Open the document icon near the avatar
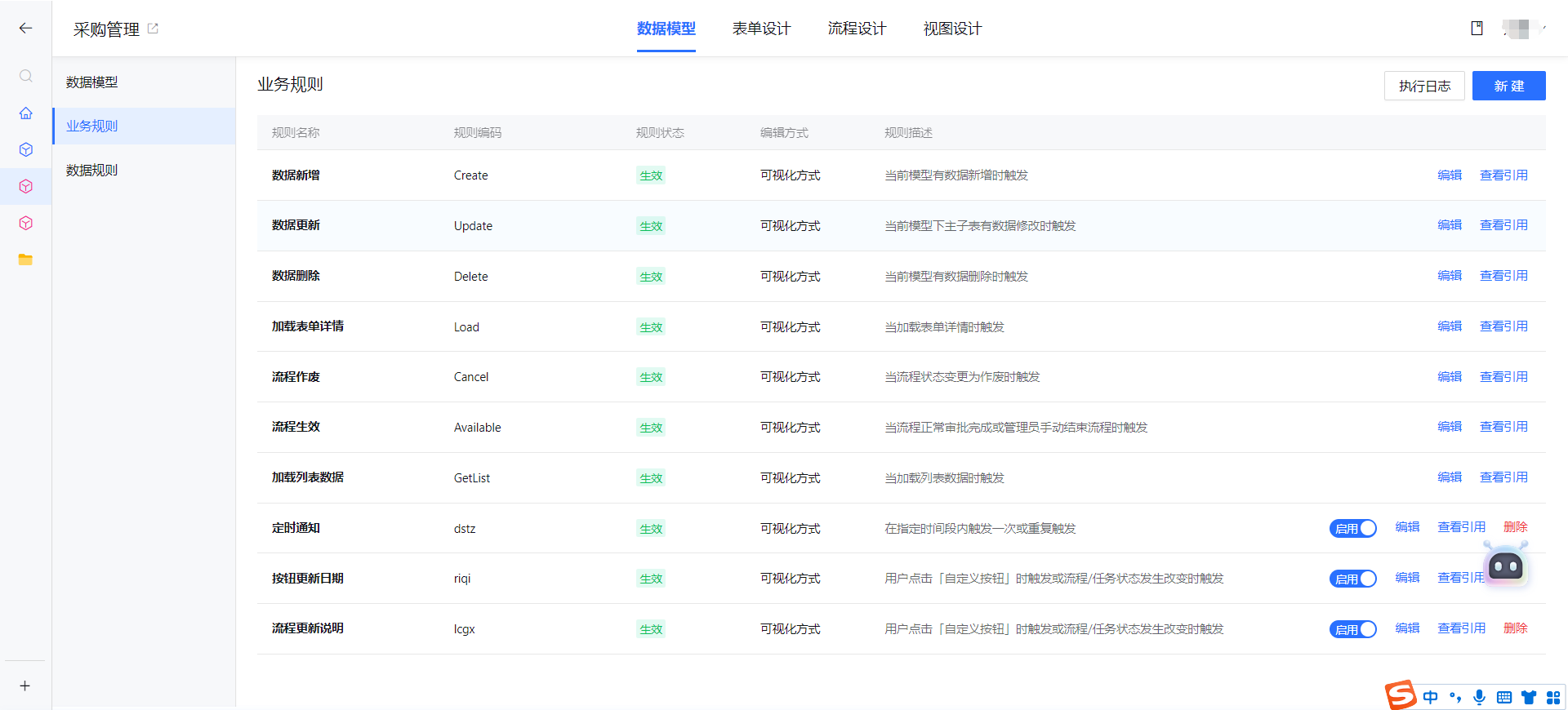 tap(1477, 29)
